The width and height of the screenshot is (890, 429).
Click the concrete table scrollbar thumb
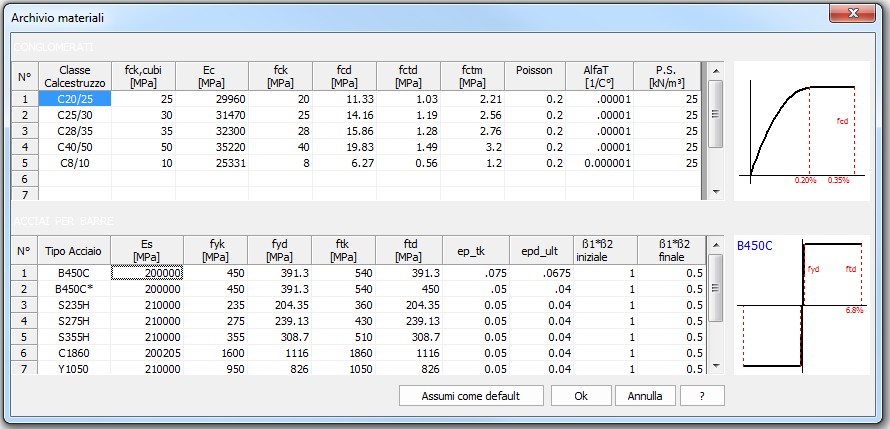coord(715,113)
